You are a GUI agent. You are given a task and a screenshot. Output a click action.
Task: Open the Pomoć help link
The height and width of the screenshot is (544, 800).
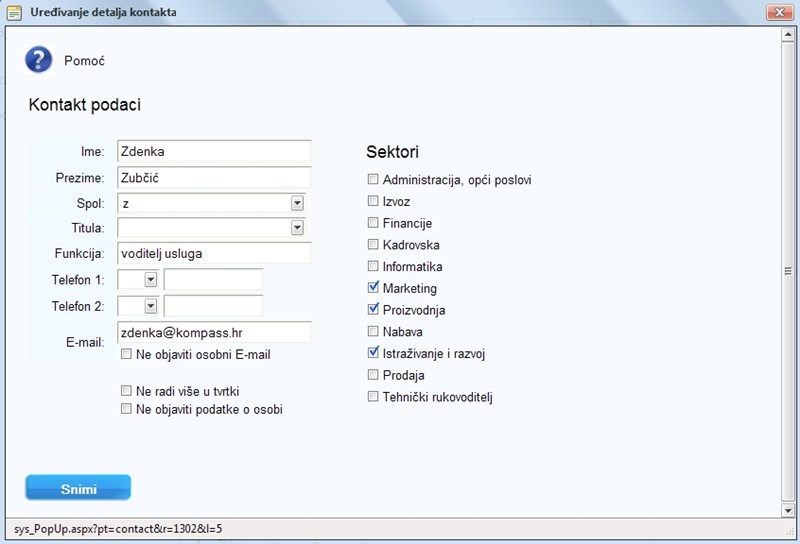[85, 61]
